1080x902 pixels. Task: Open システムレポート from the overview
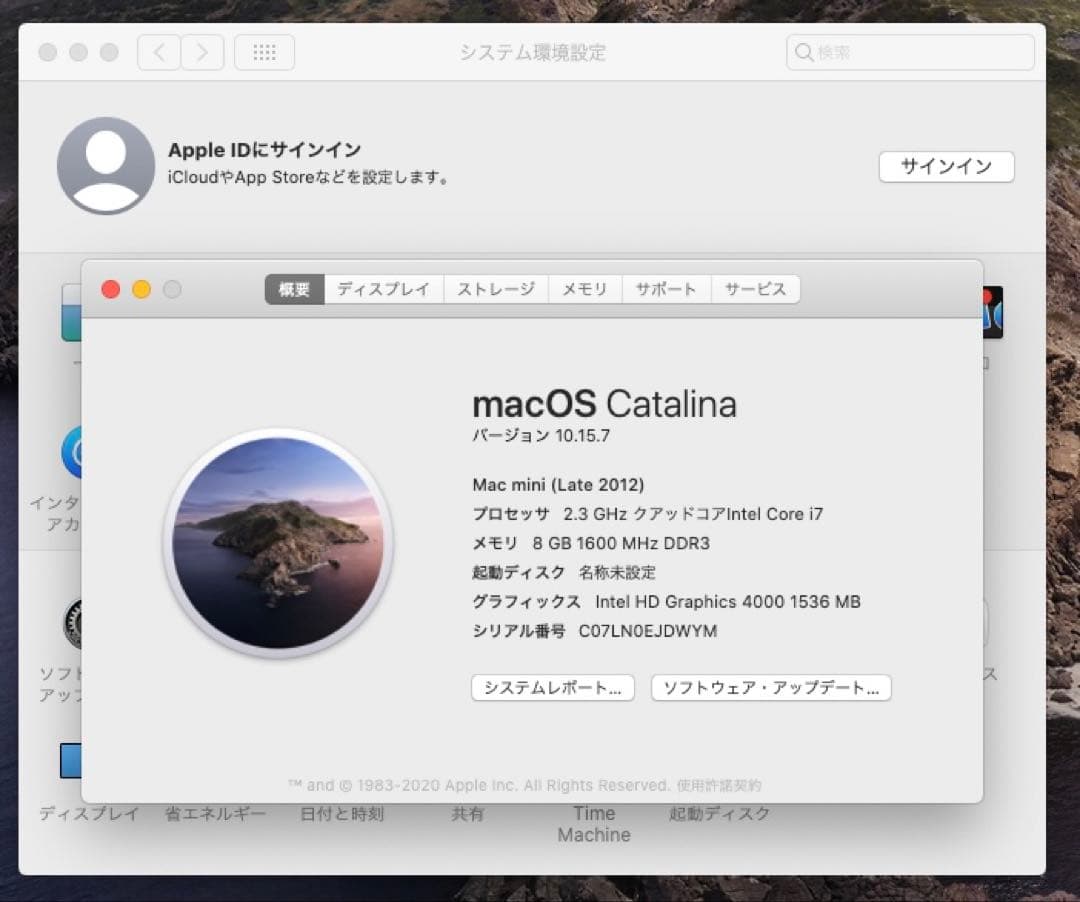pyautogui.click(x=553, y=688)
